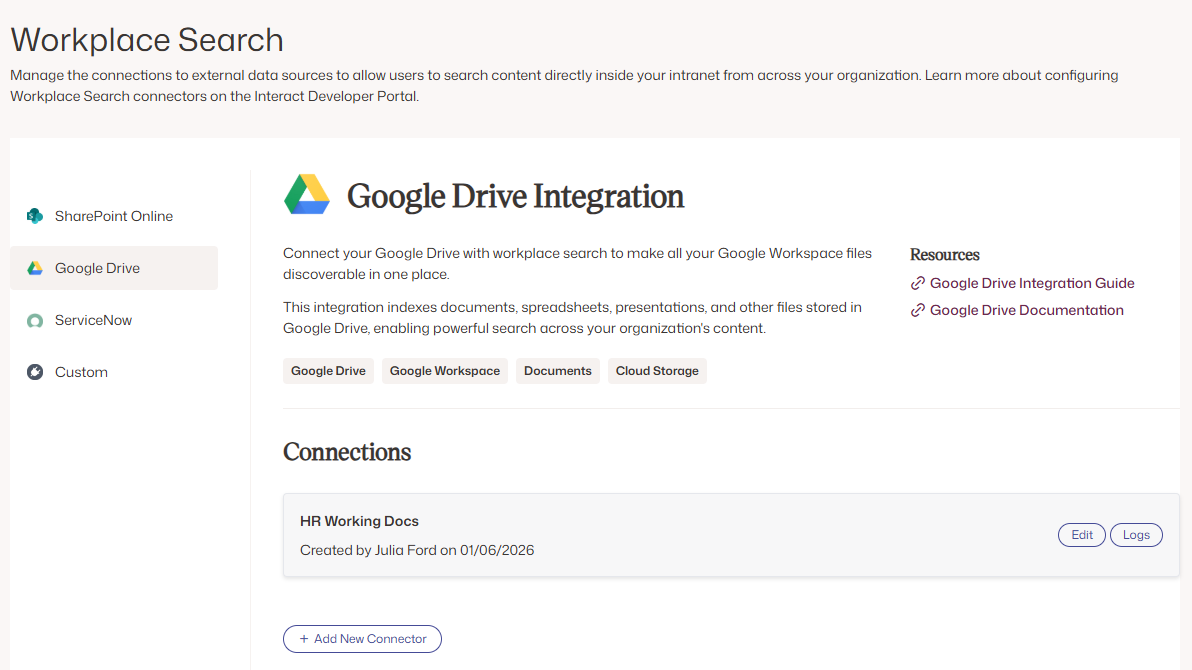Image resolution: width=1192 pixels, height=670 pixels.
Task: Click link icon beside Google Drive Documentation
Action: (x=918, y=310)
